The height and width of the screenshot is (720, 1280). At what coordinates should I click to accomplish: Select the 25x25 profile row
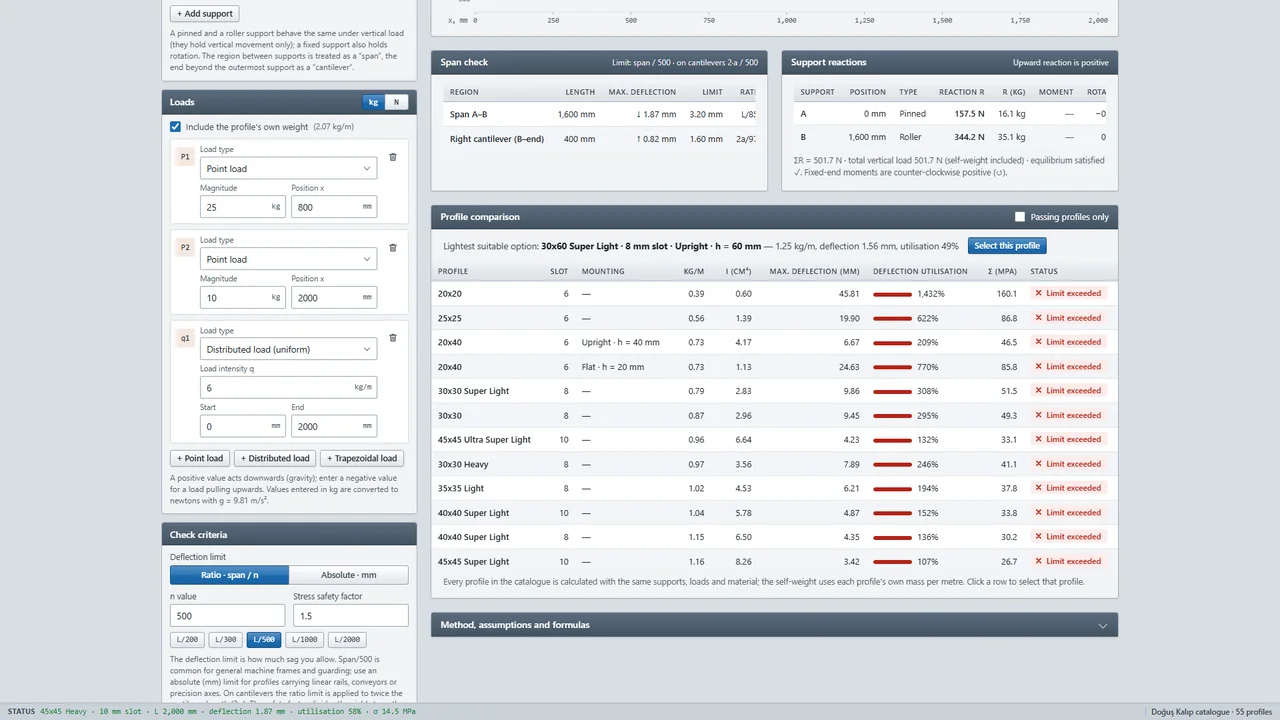(774, 318)
